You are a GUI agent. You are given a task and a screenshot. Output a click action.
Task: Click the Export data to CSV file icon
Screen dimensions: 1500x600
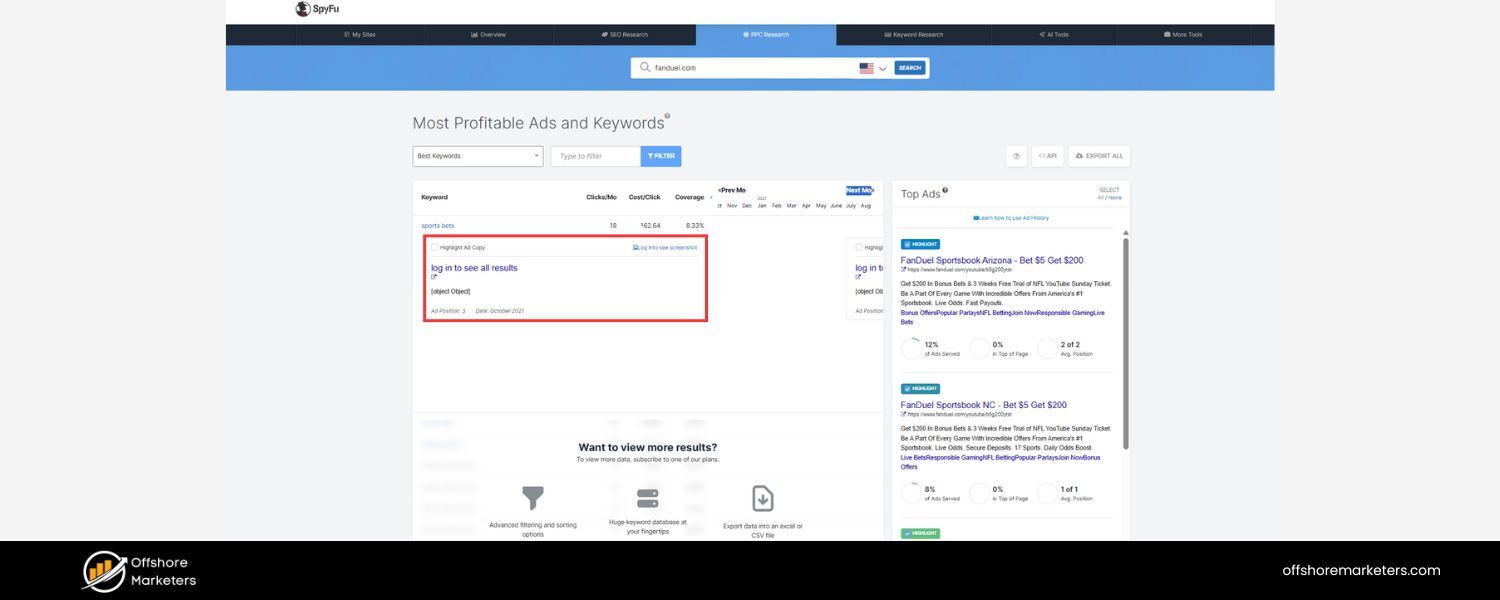point(762,498)
